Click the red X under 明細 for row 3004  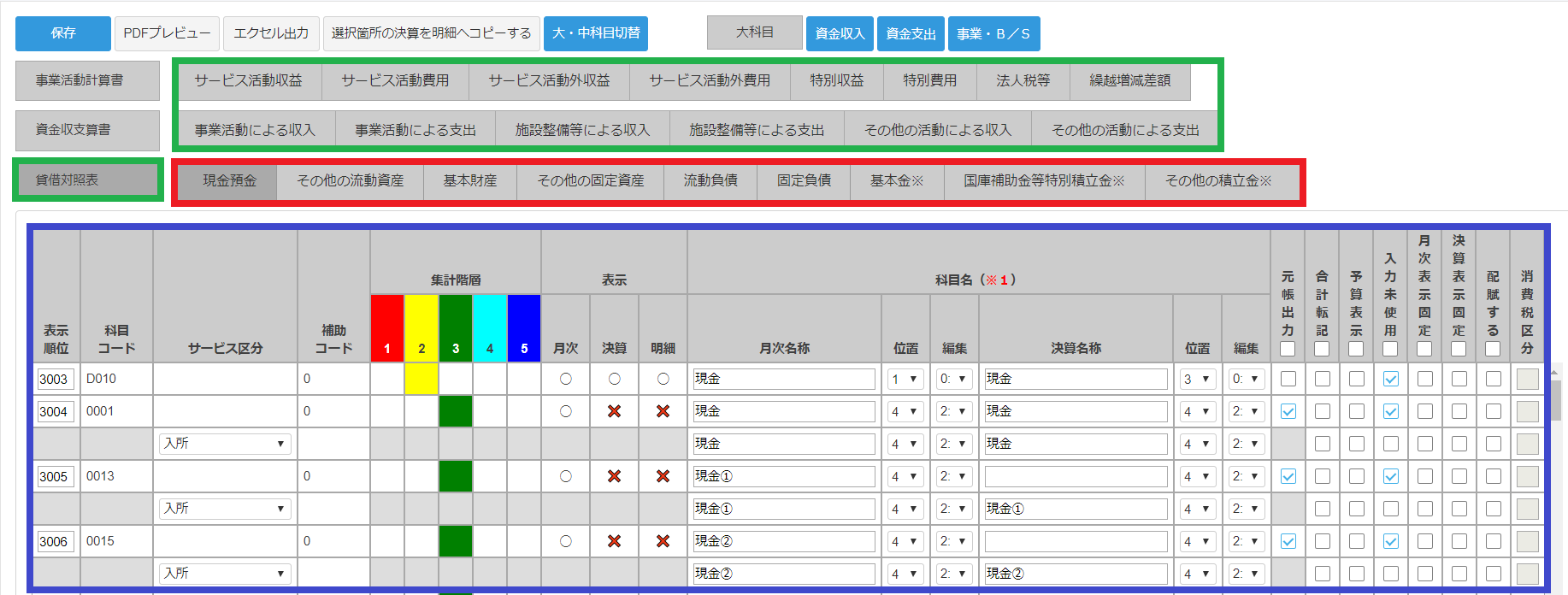click(x=663, y=411)
